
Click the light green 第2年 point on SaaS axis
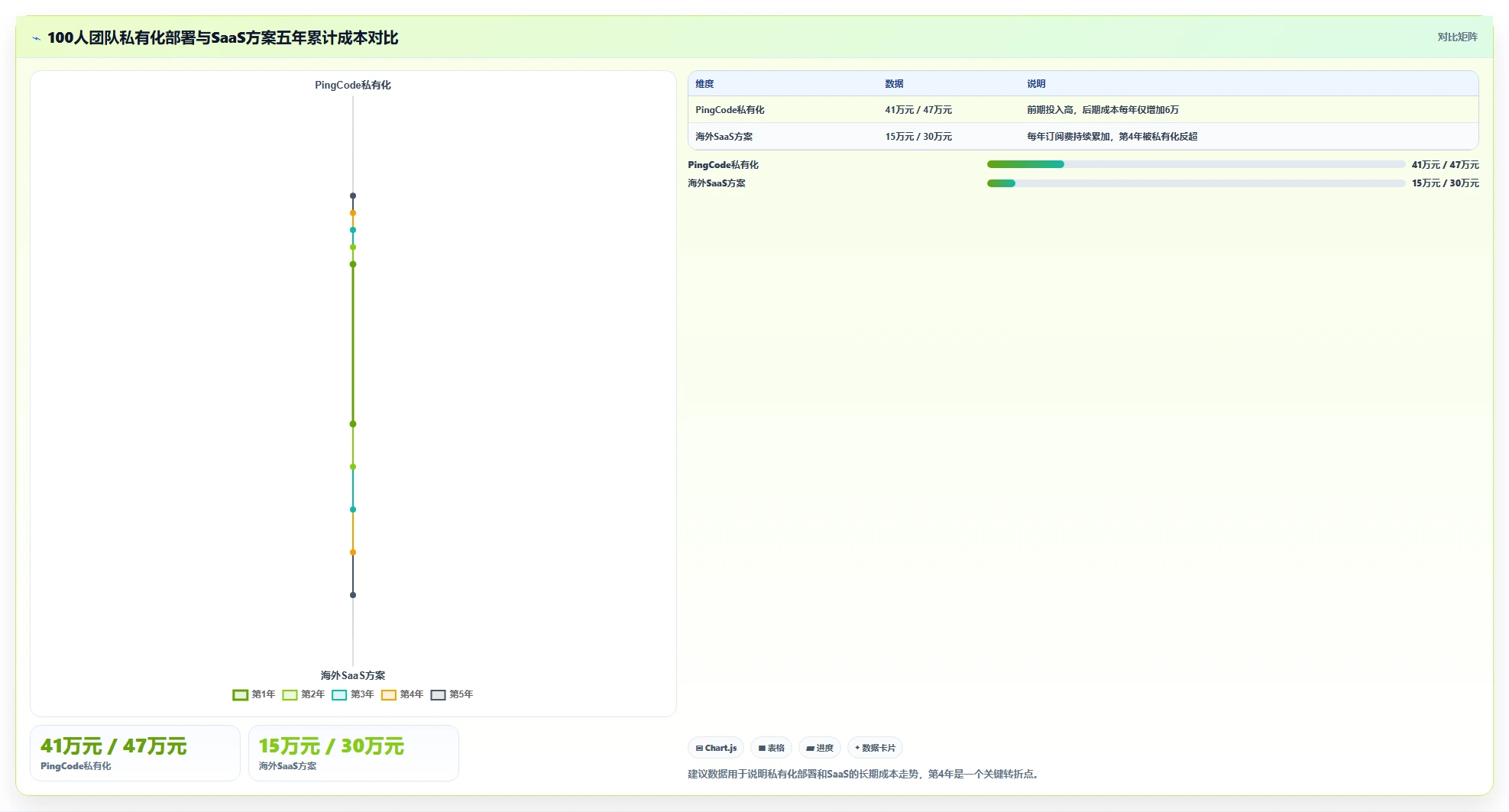pyautogui.click(x=353, y=467)
